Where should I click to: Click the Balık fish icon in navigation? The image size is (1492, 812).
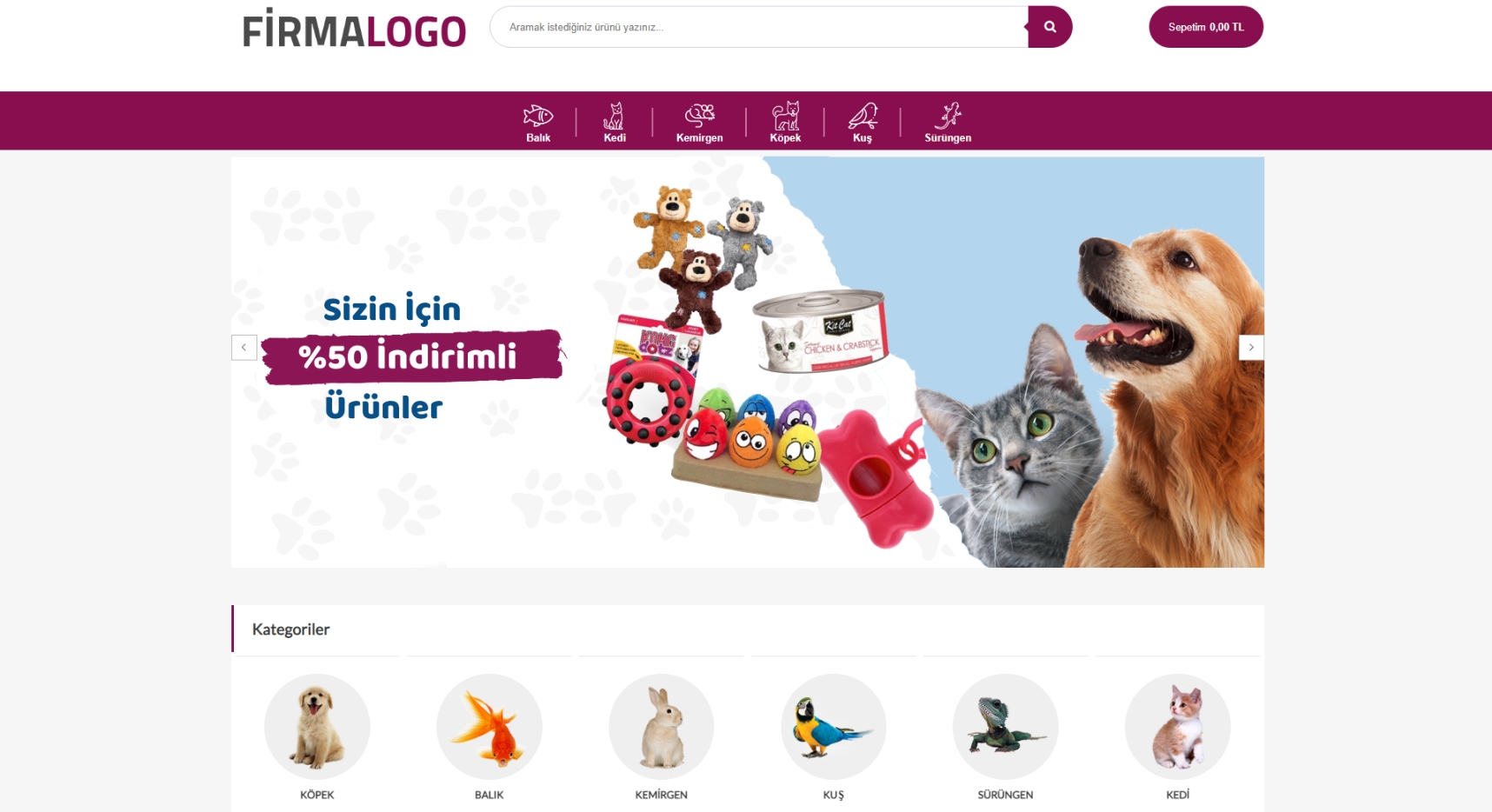(538, 115)
